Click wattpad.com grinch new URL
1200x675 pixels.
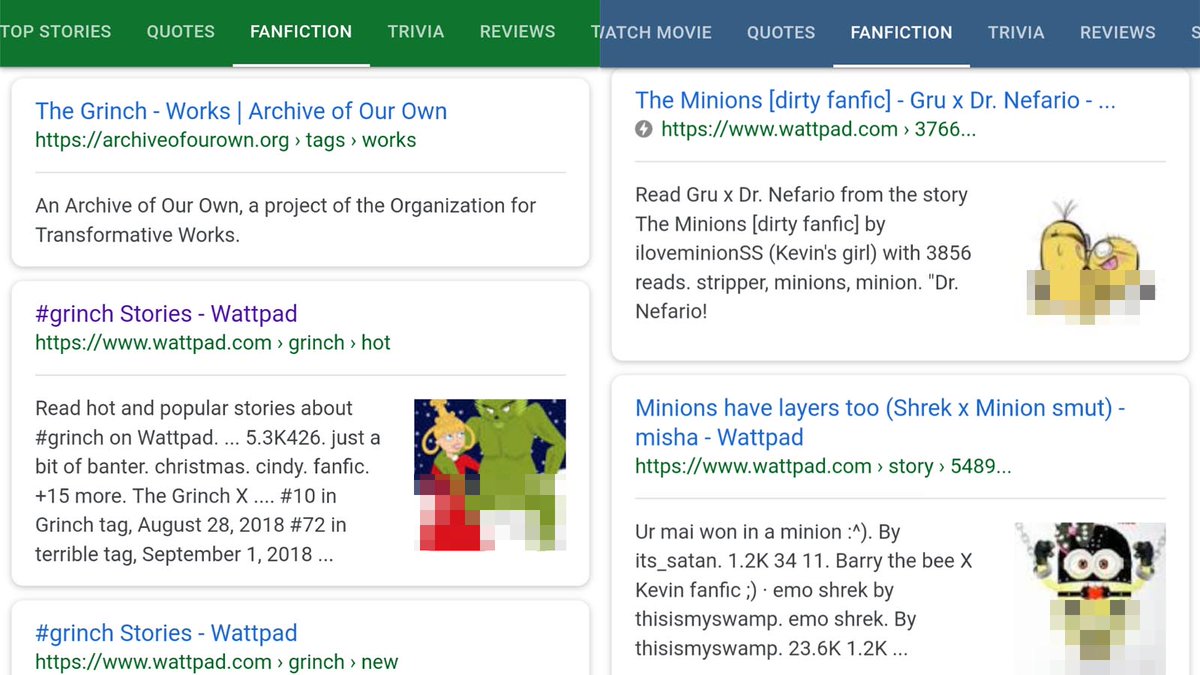tap(216, 662)
